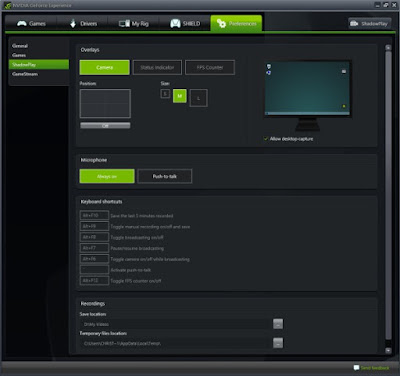Open the Games tab
Viewport: 400px width, 376px height.
(31, 24)
